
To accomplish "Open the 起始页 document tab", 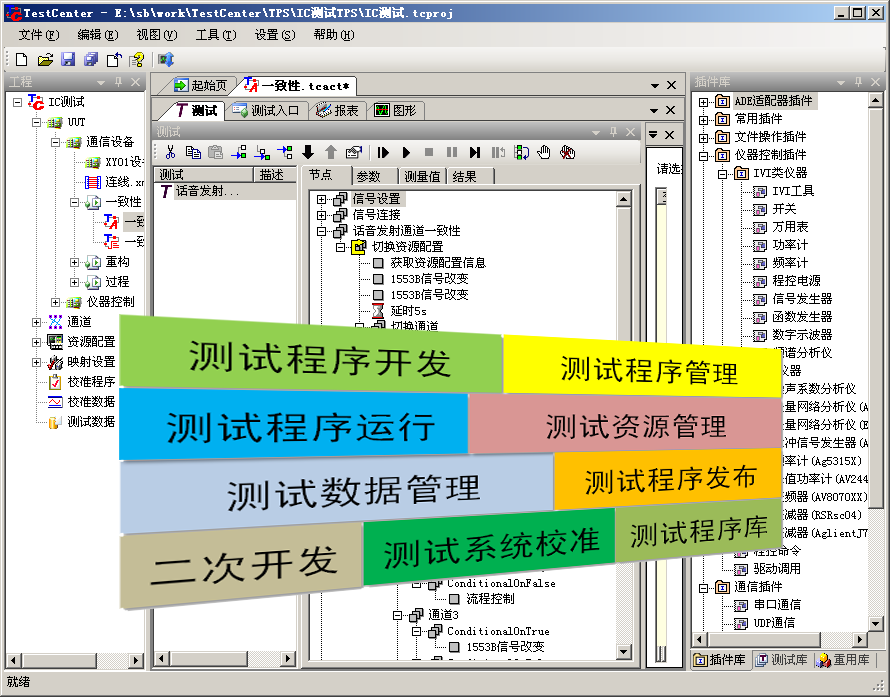I will 200,85.
